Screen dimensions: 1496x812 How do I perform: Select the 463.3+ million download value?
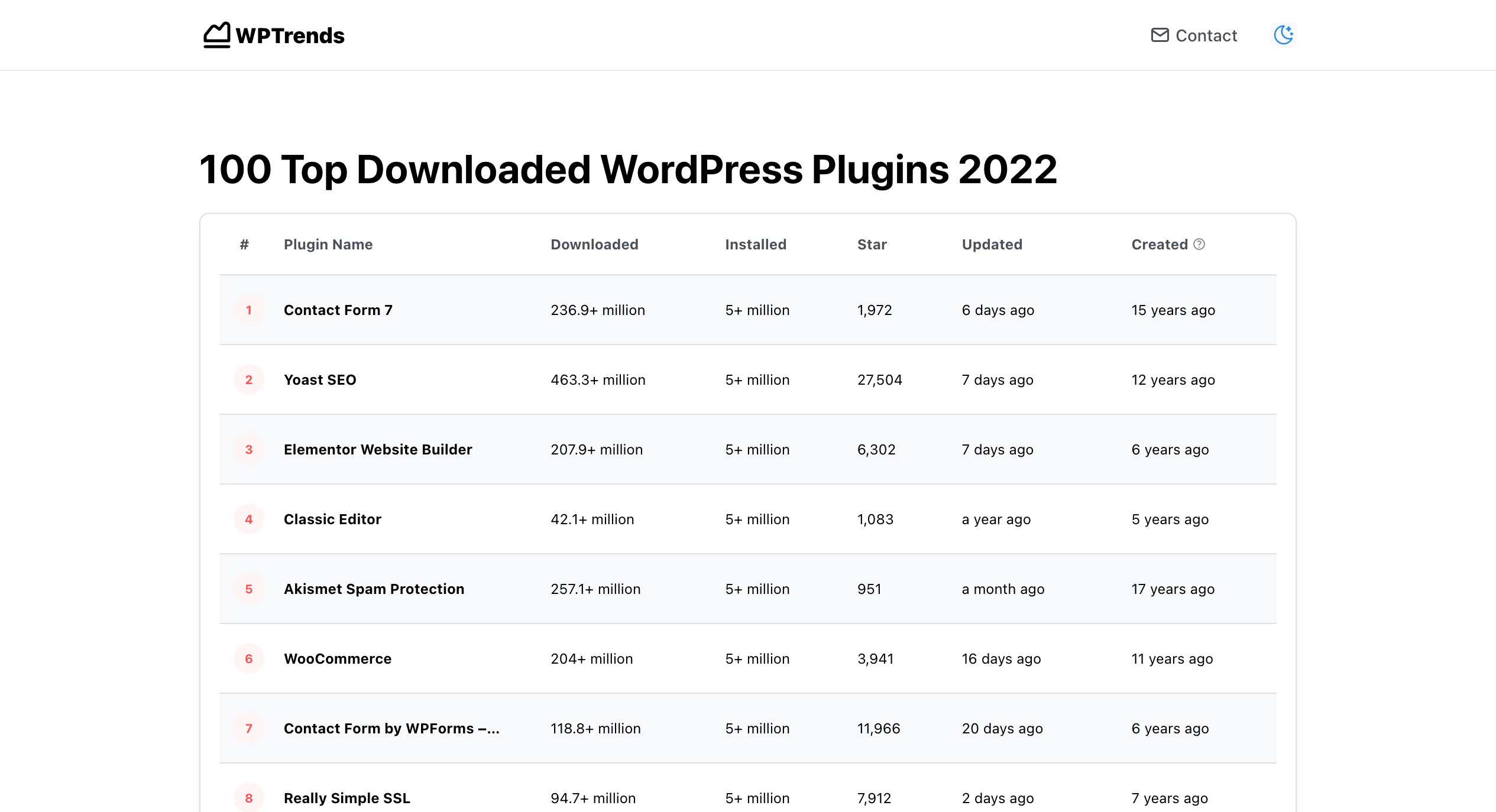point(598,380)
